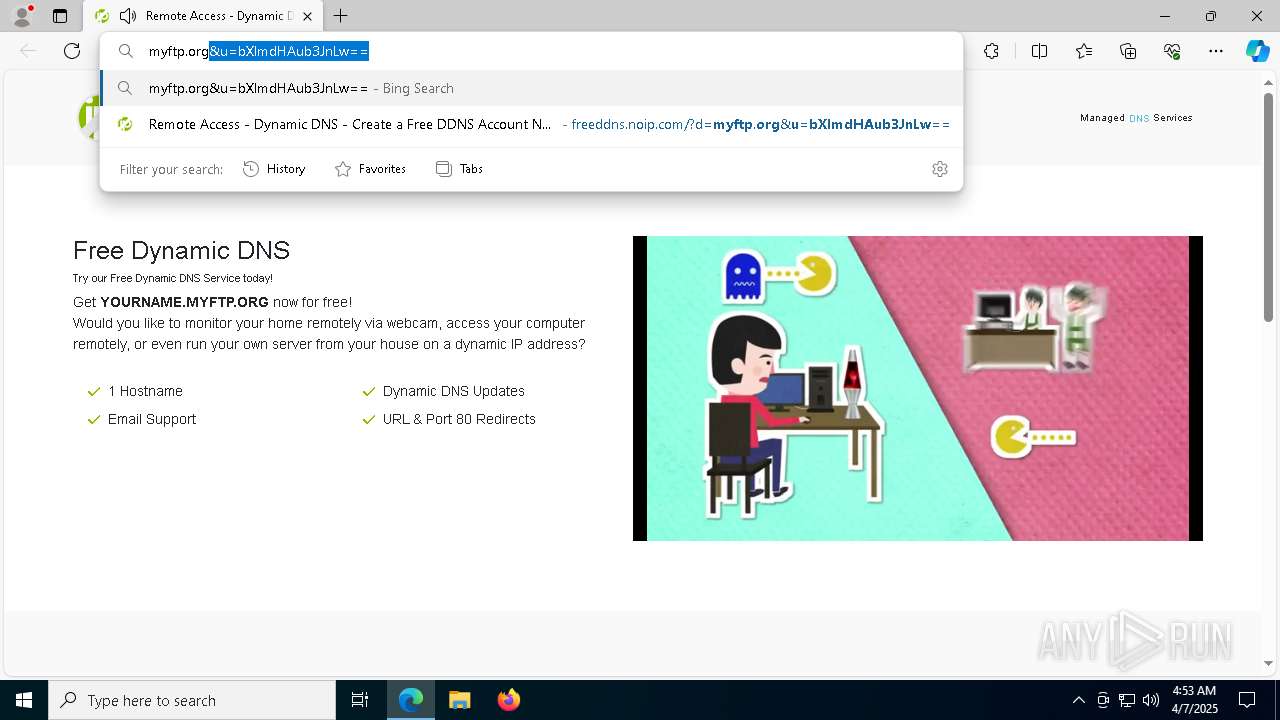This screenshot has height=720, width=1280.
Task: Show hidden system tray icons
Action: [1078, 700]
